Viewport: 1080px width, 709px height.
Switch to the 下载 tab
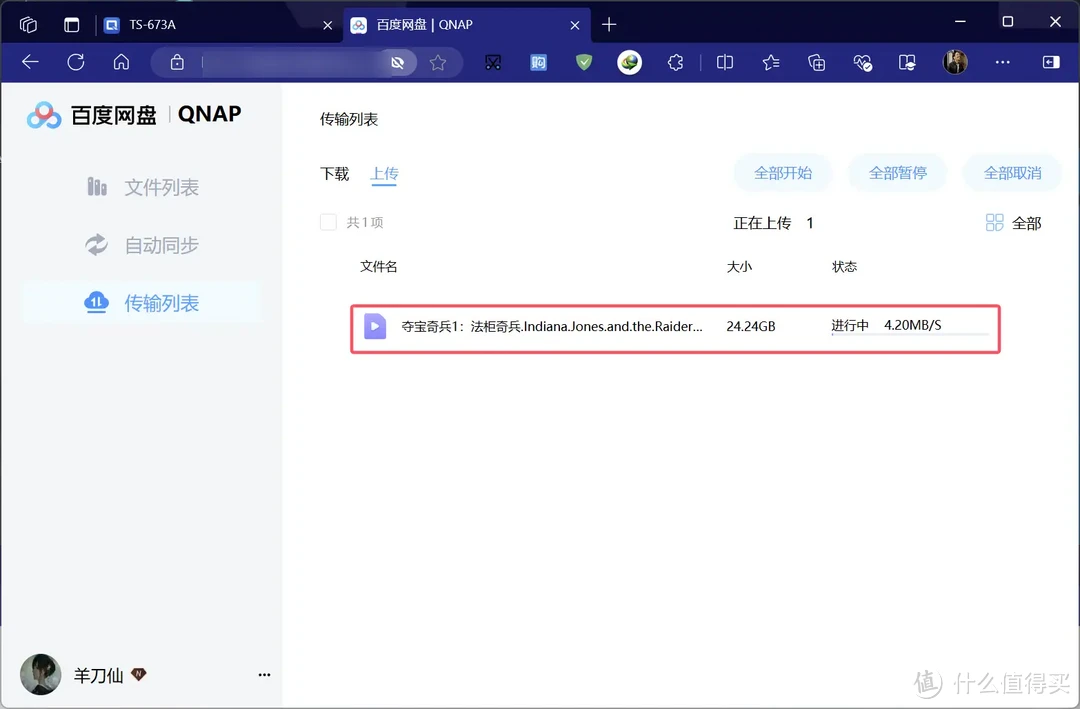coord(334,173)
